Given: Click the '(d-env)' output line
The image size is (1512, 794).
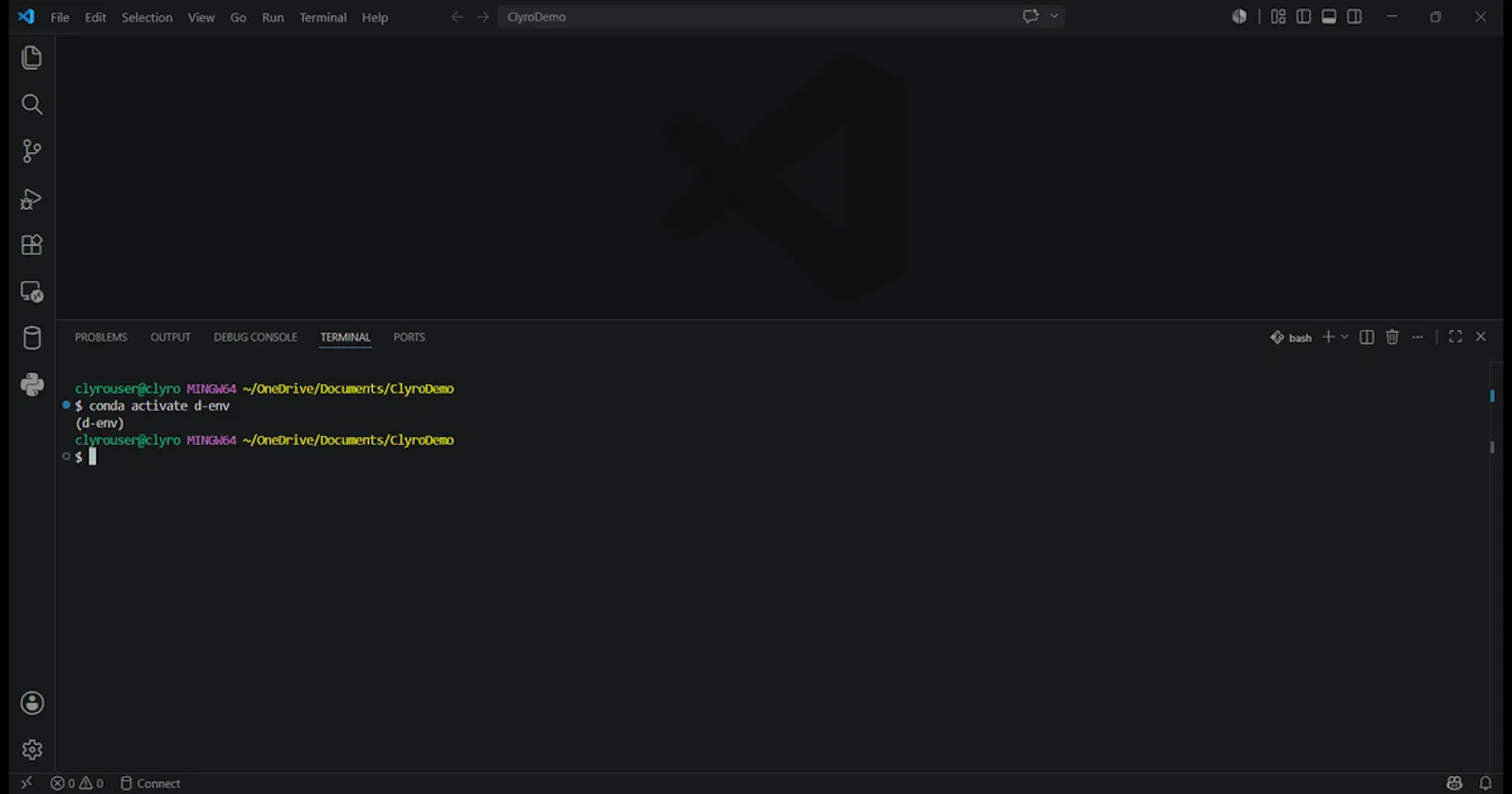Looking at the screenshot, I should (99, 423).
